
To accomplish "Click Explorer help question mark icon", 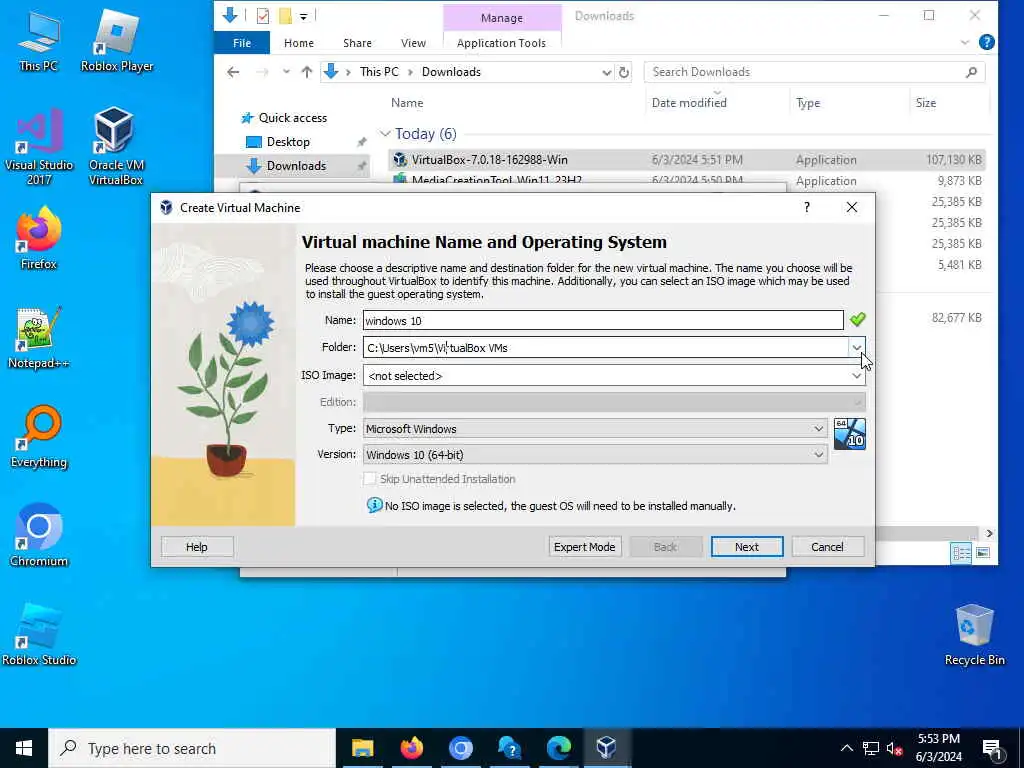I will click(987, 42).
